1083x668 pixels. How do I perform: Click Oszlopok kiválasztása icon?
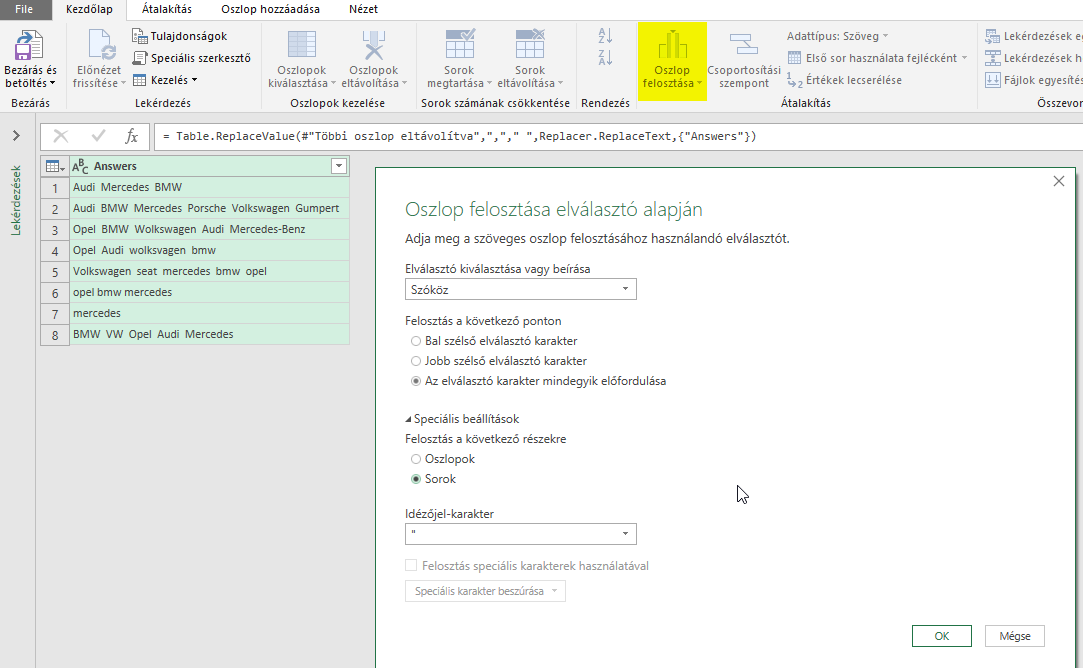[302, 46]
